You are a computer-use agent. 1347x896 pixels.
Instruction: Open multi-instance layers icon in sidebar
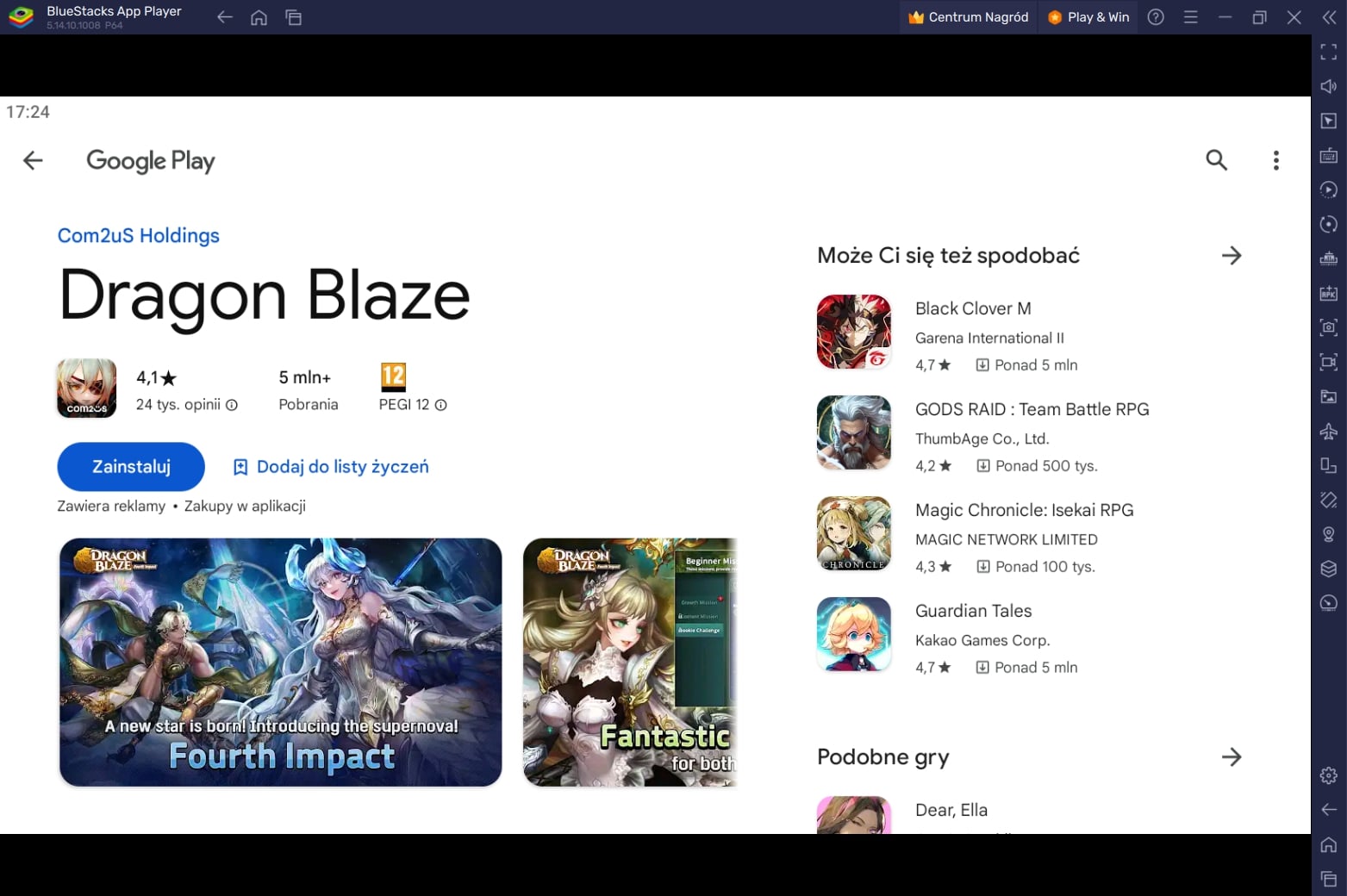pos(1329,569)
